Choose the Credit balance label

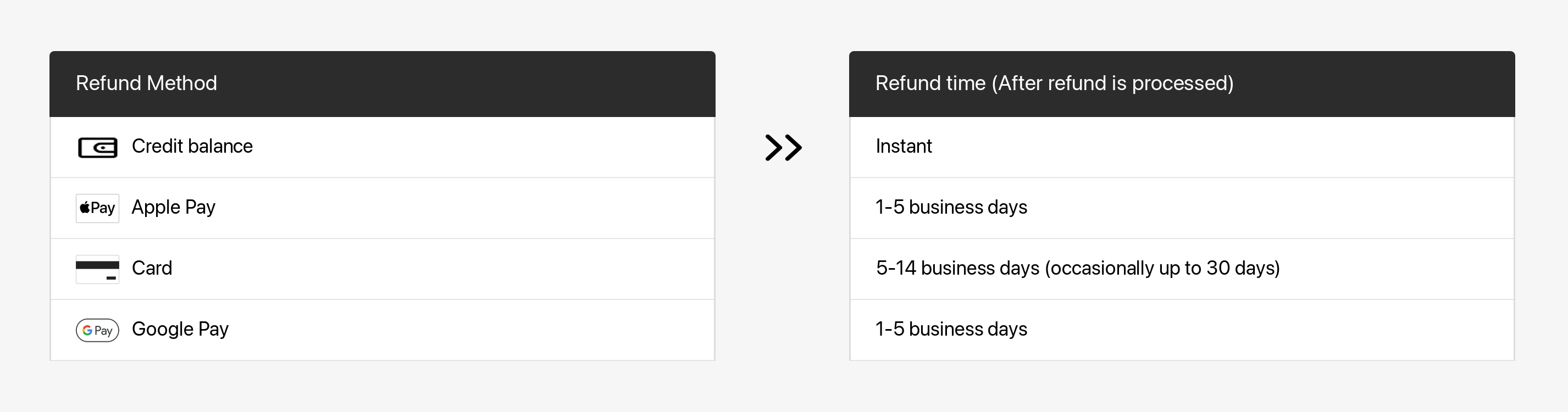click(192, 147)
